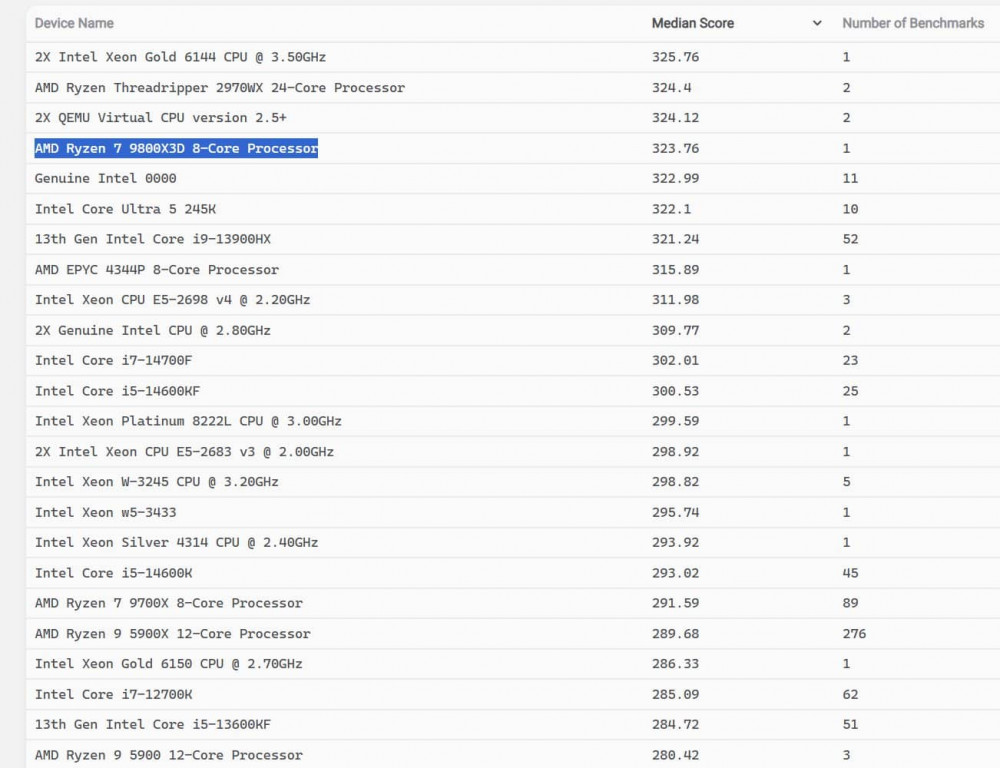The width and height of the screenshot is (1000, 768).
Task: Click benchmark count 23 for i7-14700F
Action: tap(850, 360)
